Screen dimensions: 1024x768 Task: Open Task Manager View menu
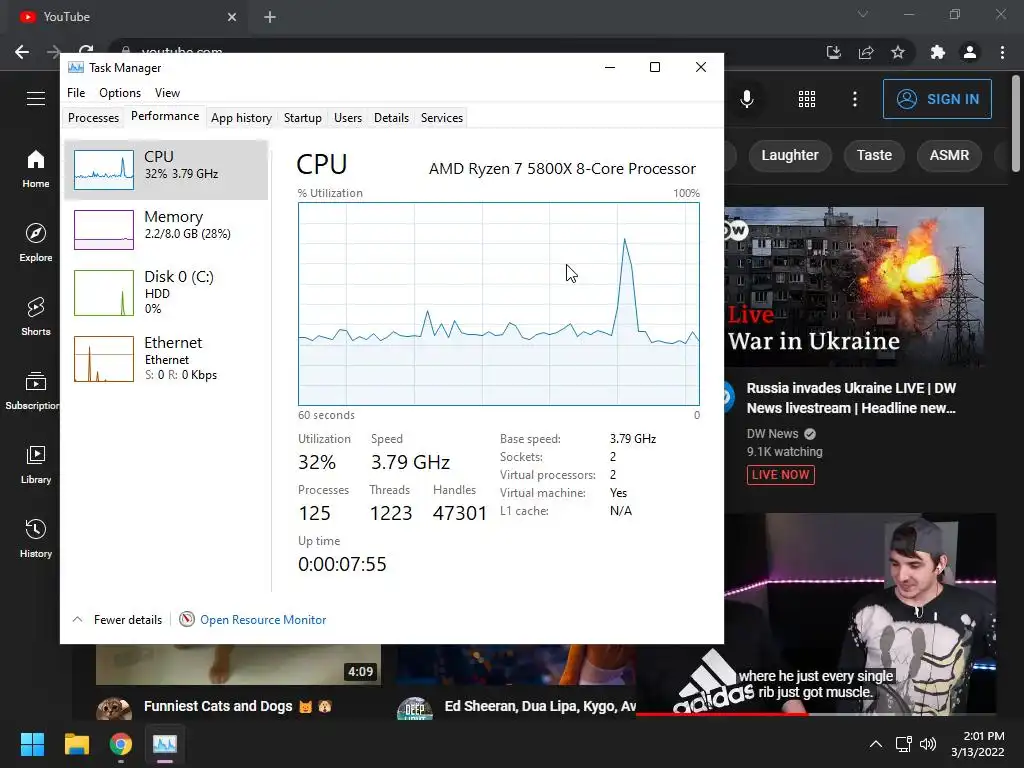click(167, 93)
